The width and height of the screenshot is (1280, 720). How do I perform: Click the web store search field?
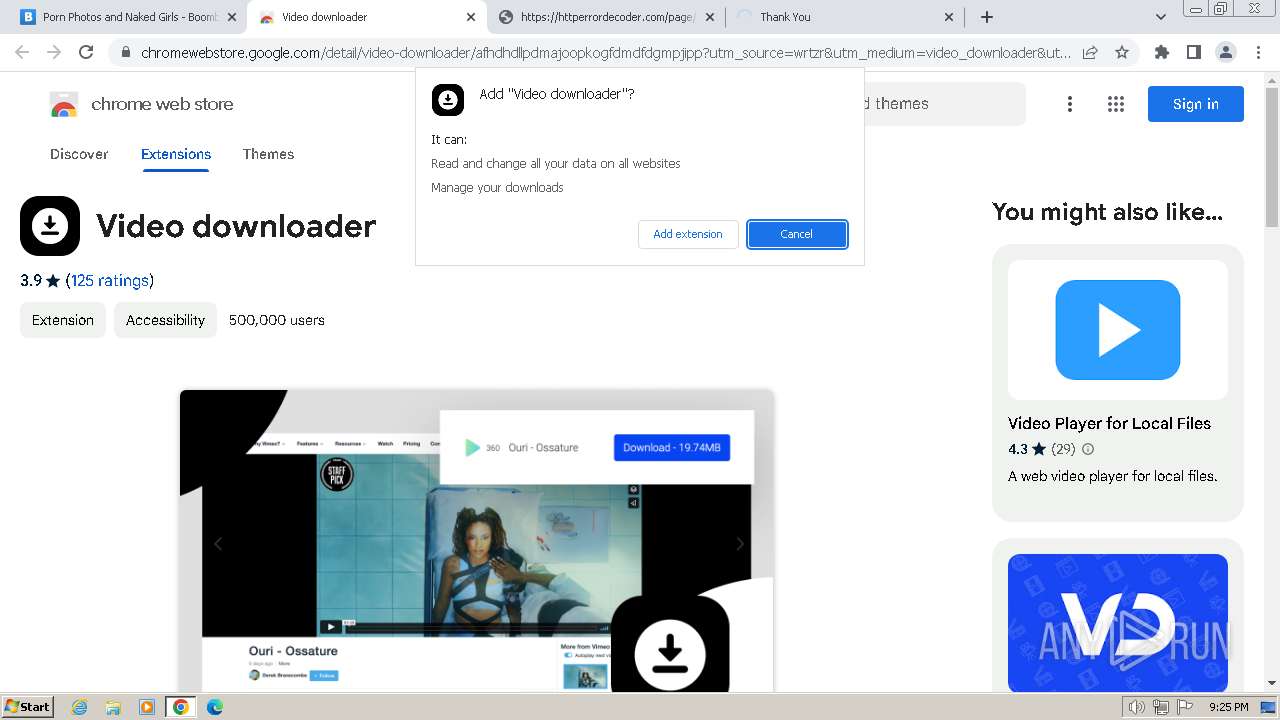[944, 104]
